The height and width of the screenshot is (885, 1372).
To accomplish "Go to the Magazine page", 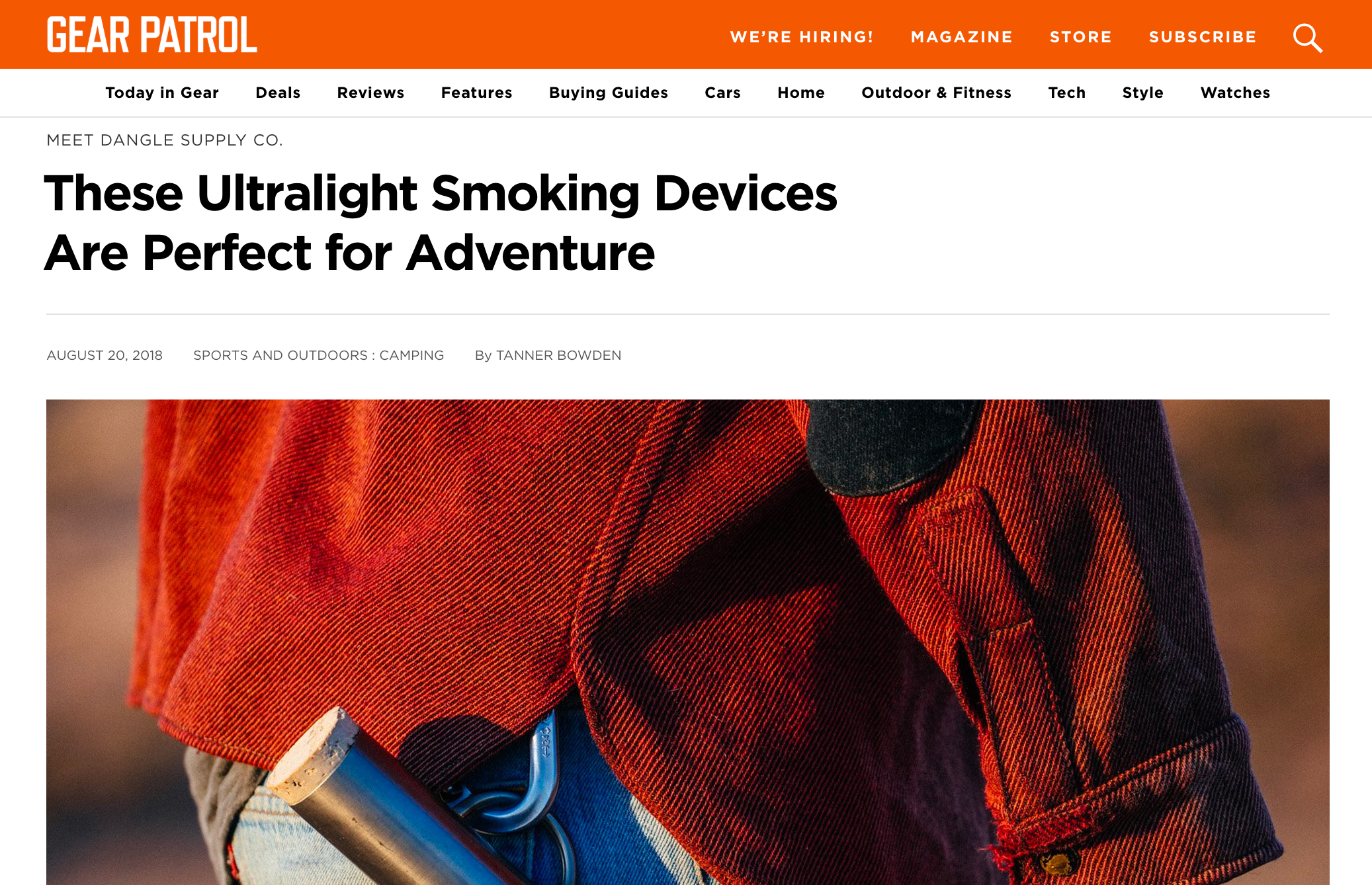I will [x=962, y=37].
